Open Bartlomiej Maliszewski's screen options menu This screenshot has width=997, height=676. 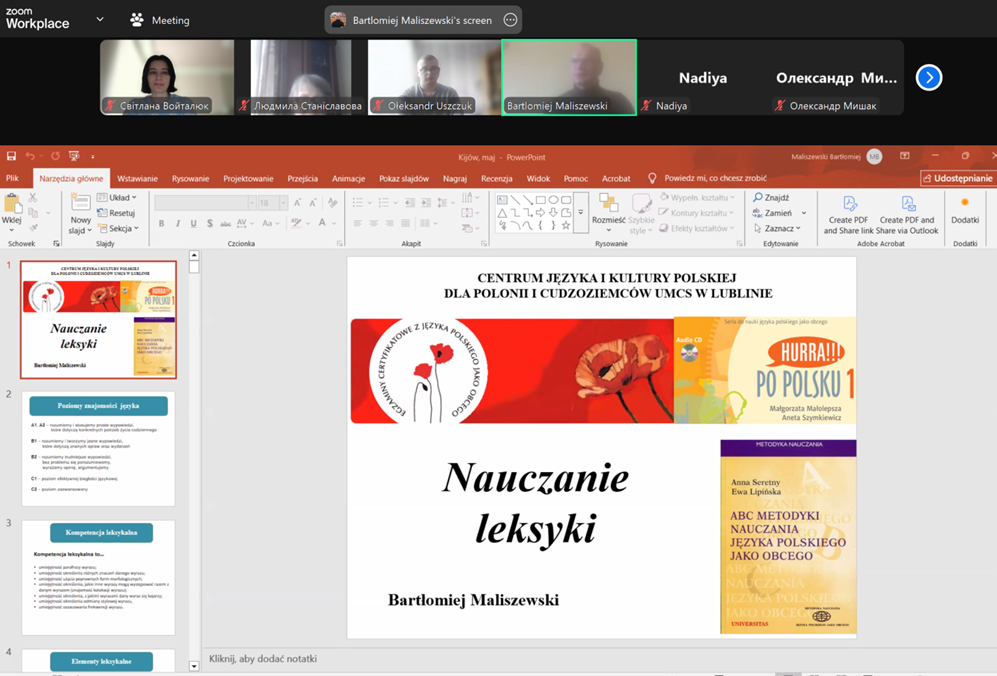510,20
